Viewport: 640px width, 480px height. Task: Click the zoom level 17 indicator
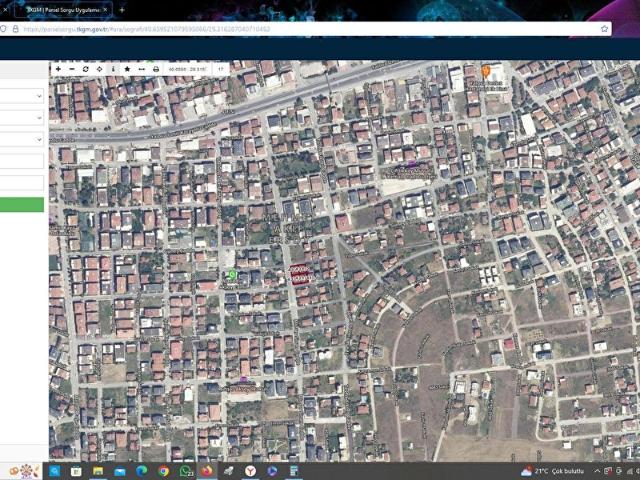[x=220, y=69]
